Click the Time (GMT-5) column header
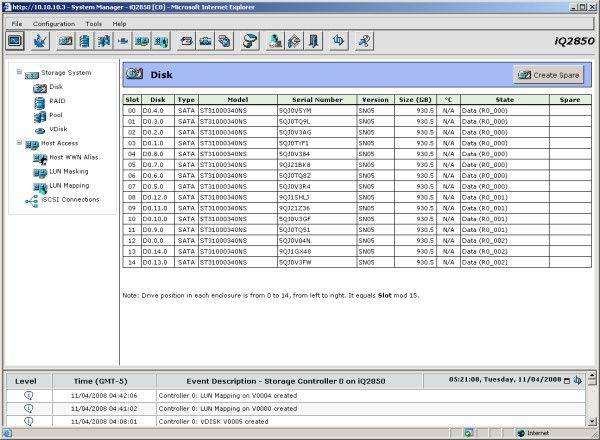Viewport: 600px width, 440px height. point(101,381)
